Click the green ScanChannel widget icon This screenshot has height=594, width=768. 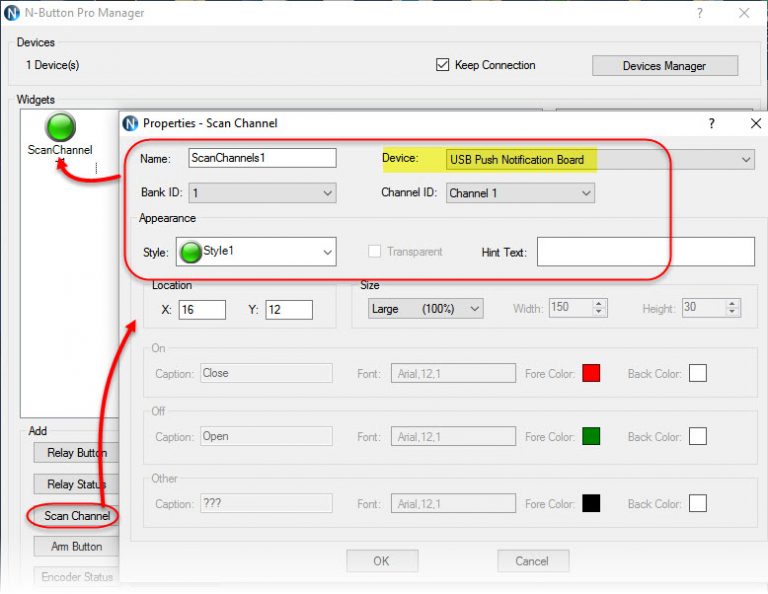tap(61, 127)
